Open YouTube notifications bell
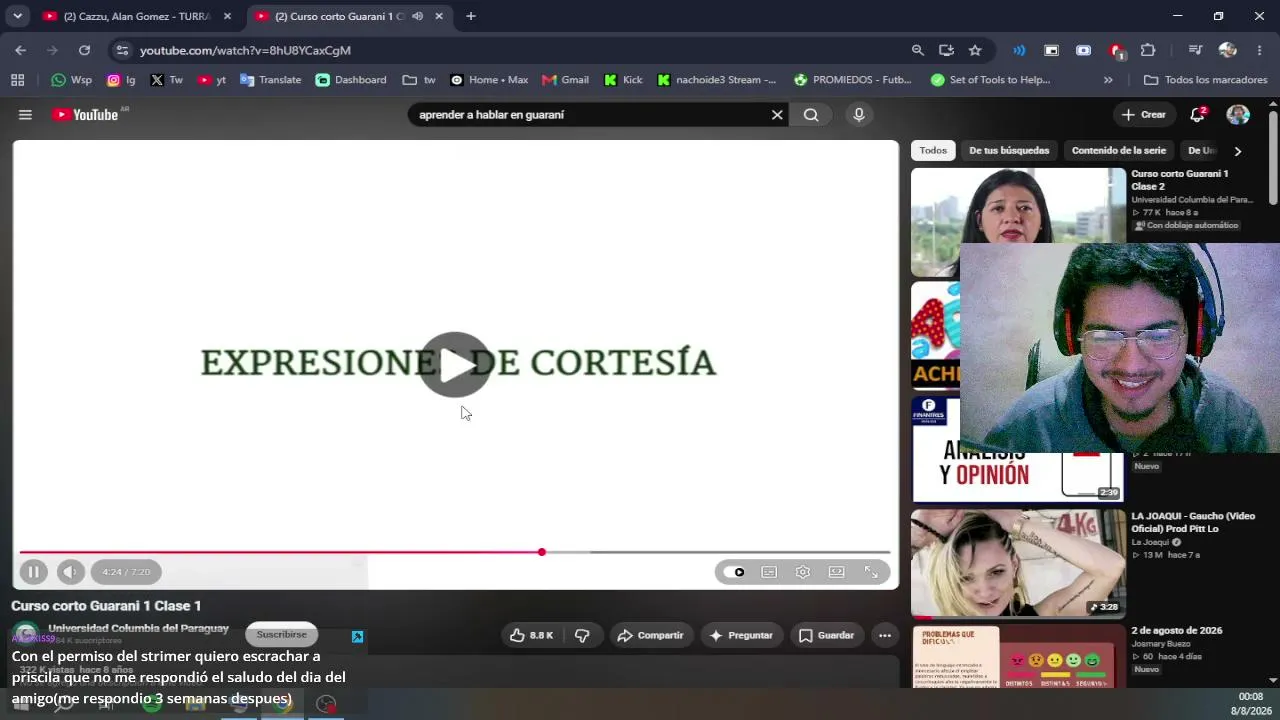 [x=1197, y=115]
